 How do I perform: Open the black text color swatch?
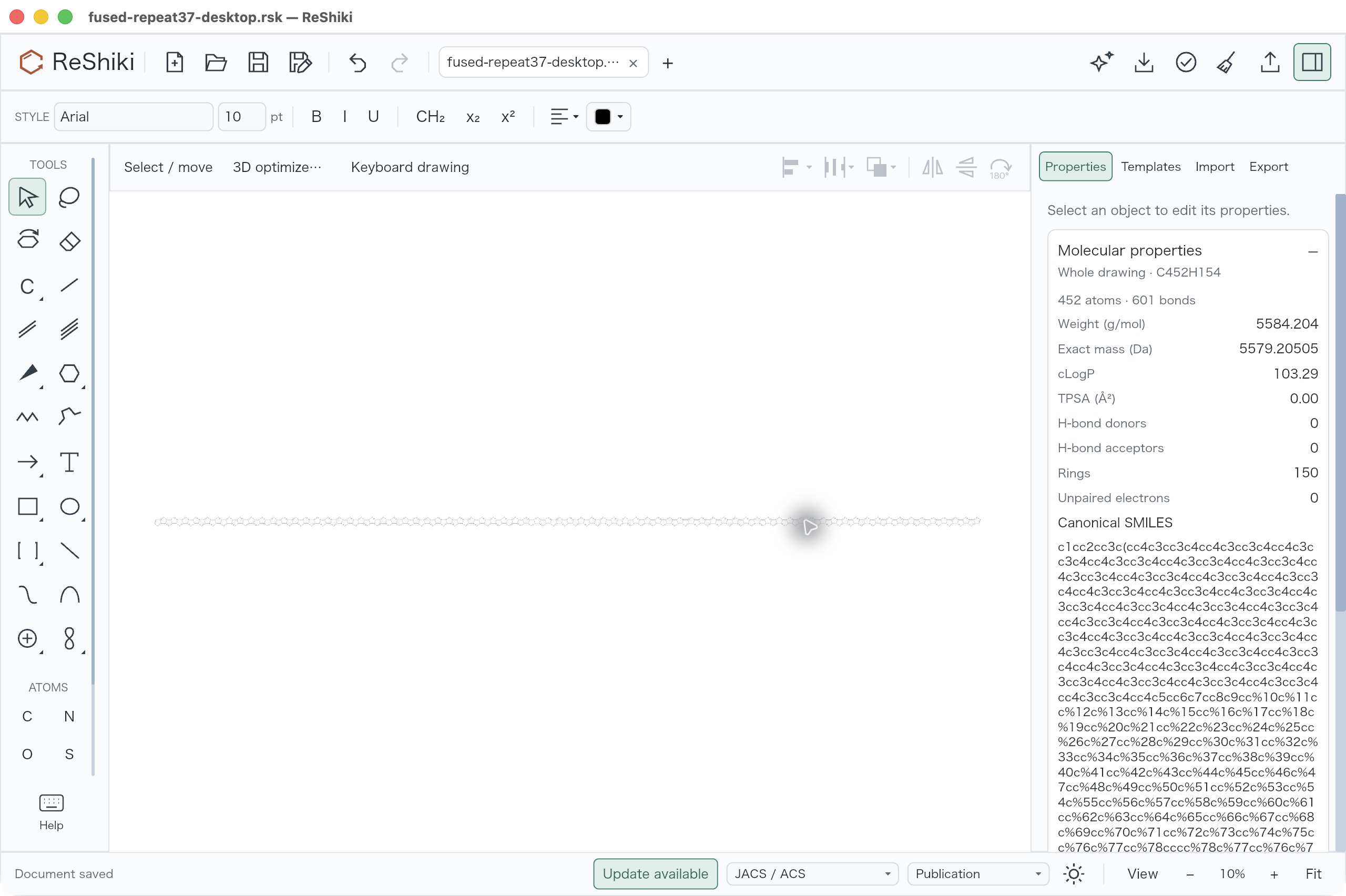tap(608, 117)
